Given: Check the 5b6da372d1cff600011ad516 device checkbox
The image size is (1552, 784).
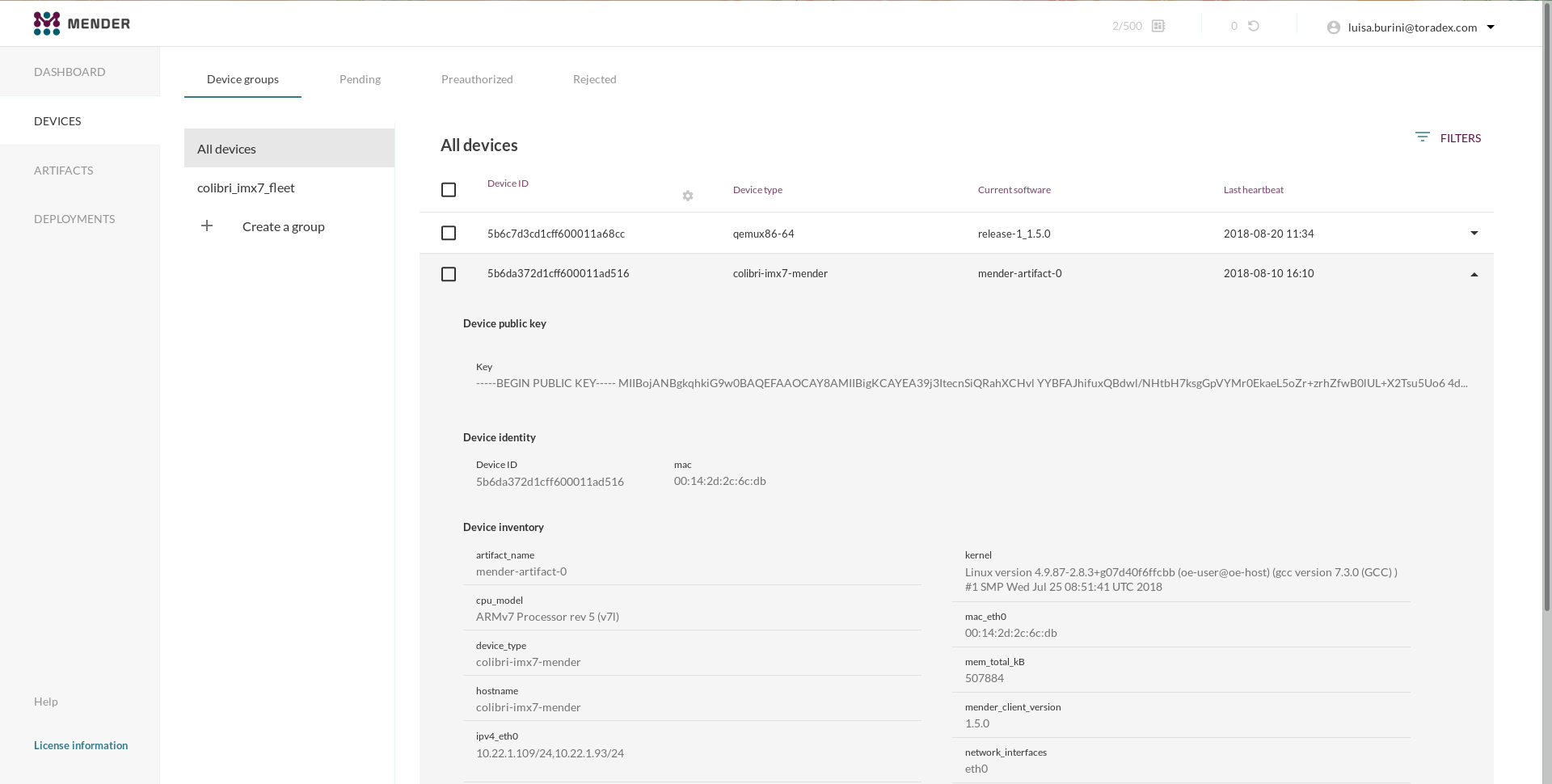Looking at the screenshot, I should coord(449,274).
